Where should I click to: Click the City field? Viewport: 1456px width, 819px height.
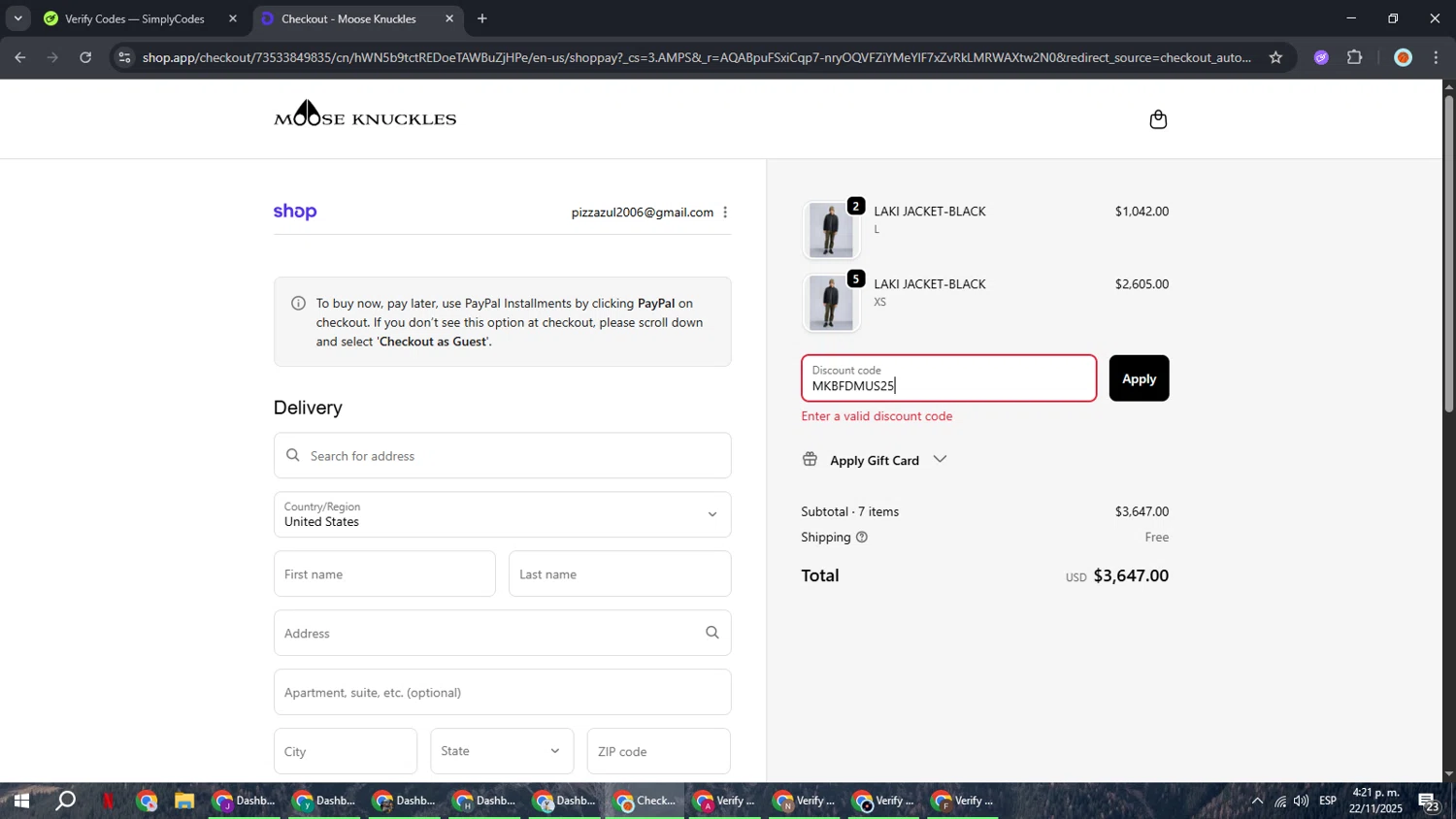[x=345, y=751]
